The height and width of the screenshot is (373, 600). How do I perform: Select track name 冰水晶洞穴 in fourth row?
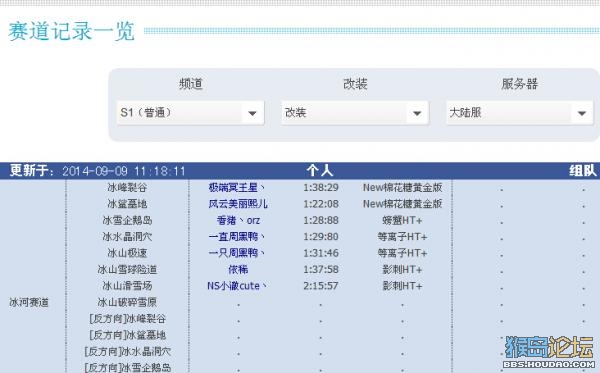click(x=127, y=237)
